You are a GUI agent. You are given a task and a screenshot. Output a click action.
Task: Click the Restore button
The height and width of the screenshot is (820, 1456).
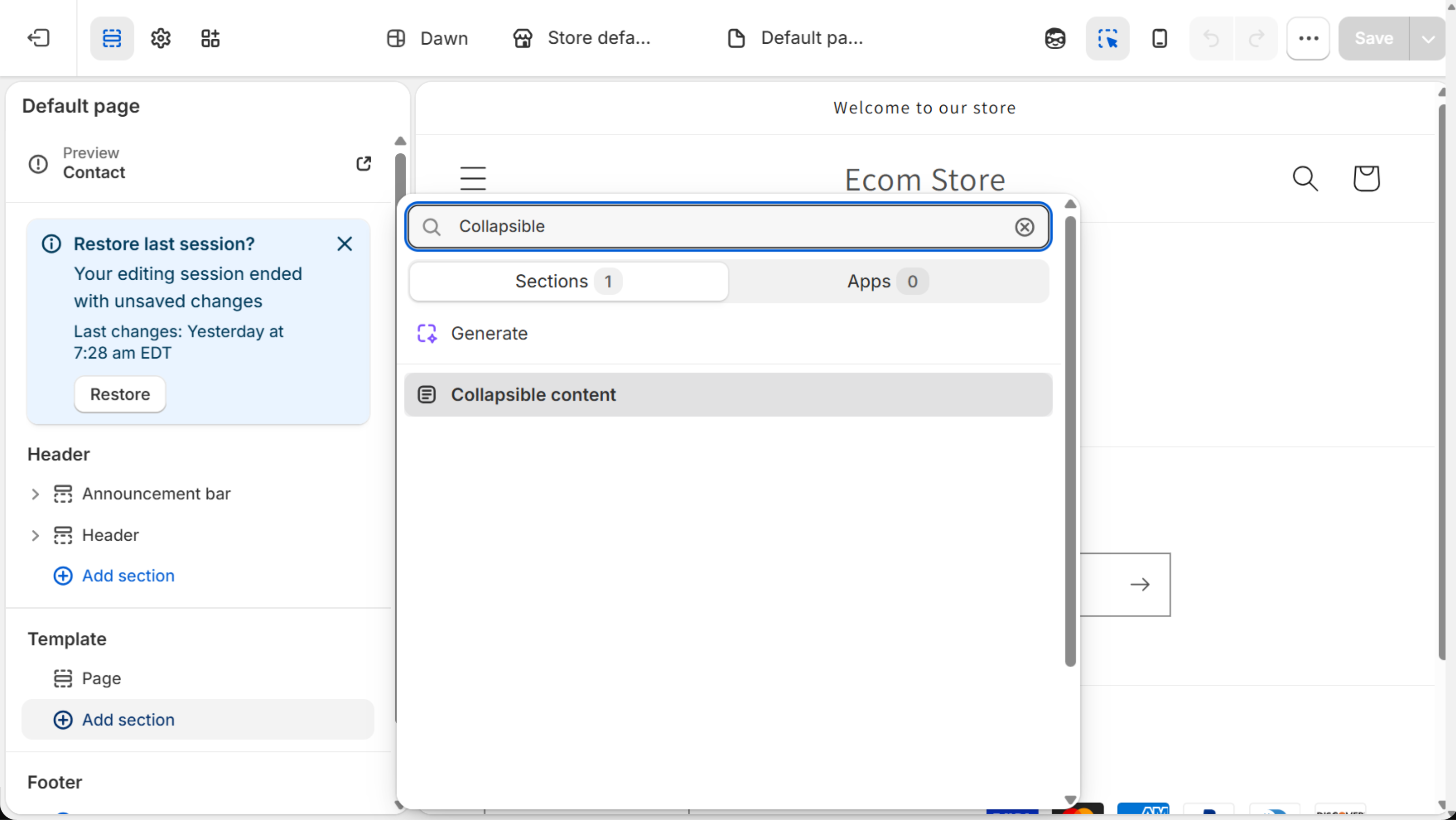click(120, 394)
